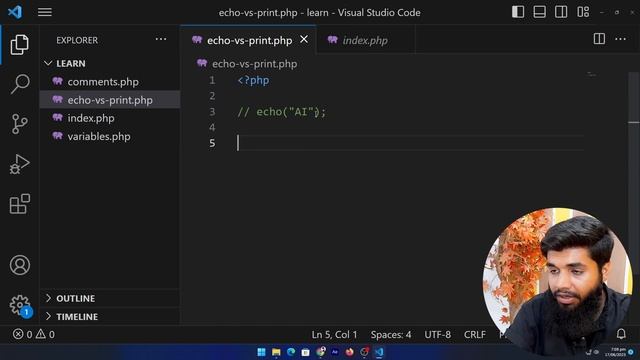Viewport: 640px width, 360px height.
Task: Place cursor on empty line 5
Action: point(410,143)
